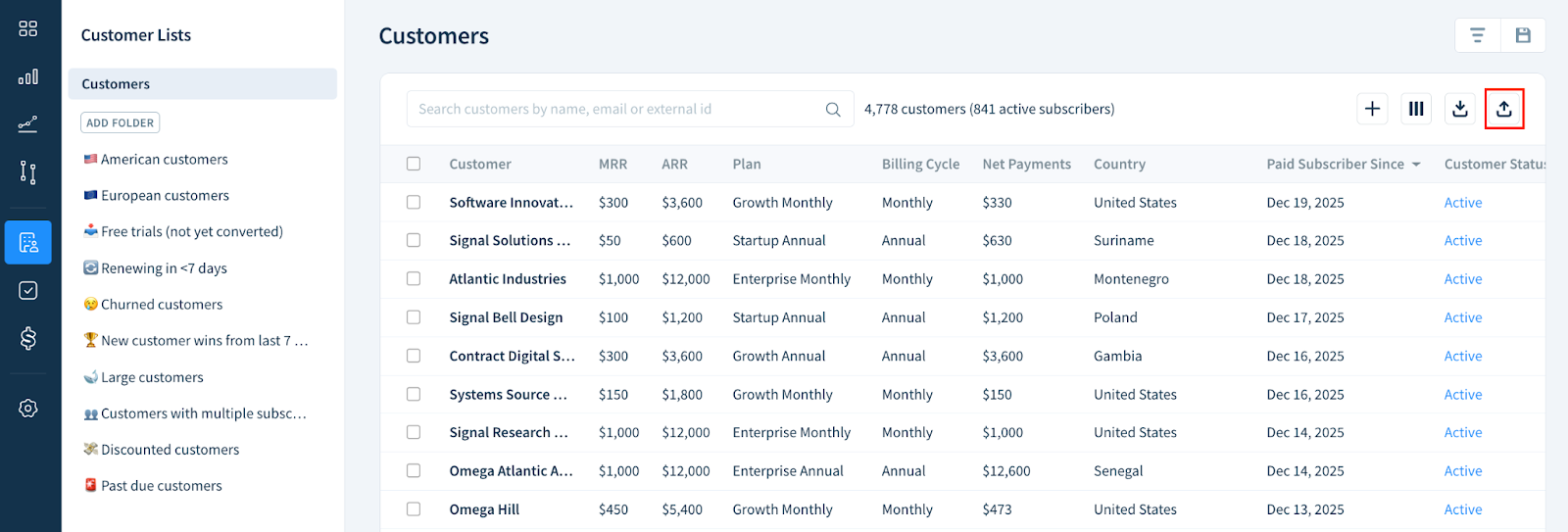Check the Signal Bell Design row checkbox
This screenshot has height=532, width=1568.
[414, 317]
